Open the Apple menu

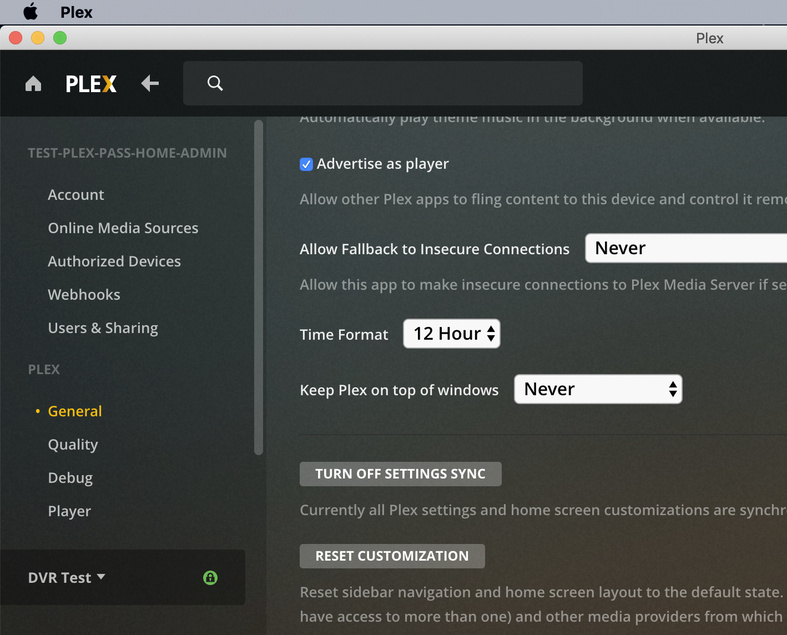[30, 12]
